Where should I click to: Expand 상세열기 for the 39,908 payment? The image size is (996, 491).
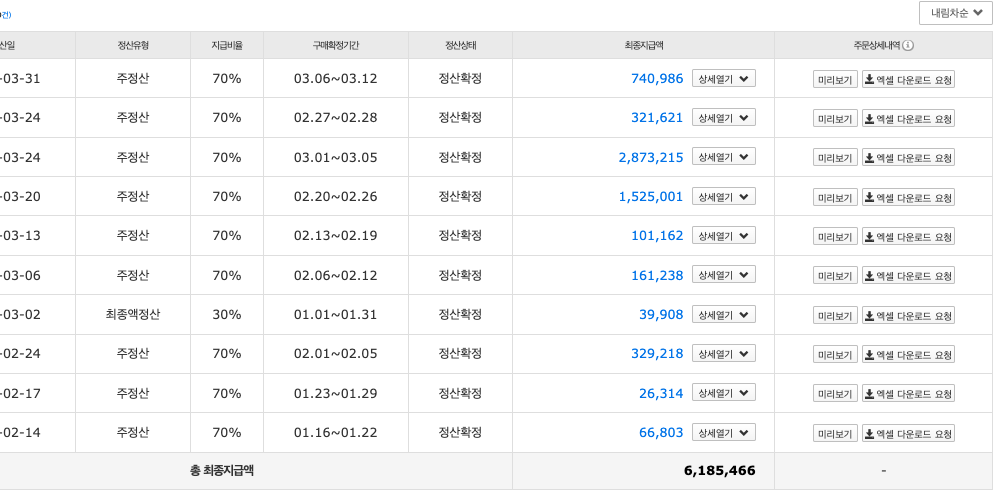pos(723,315)
